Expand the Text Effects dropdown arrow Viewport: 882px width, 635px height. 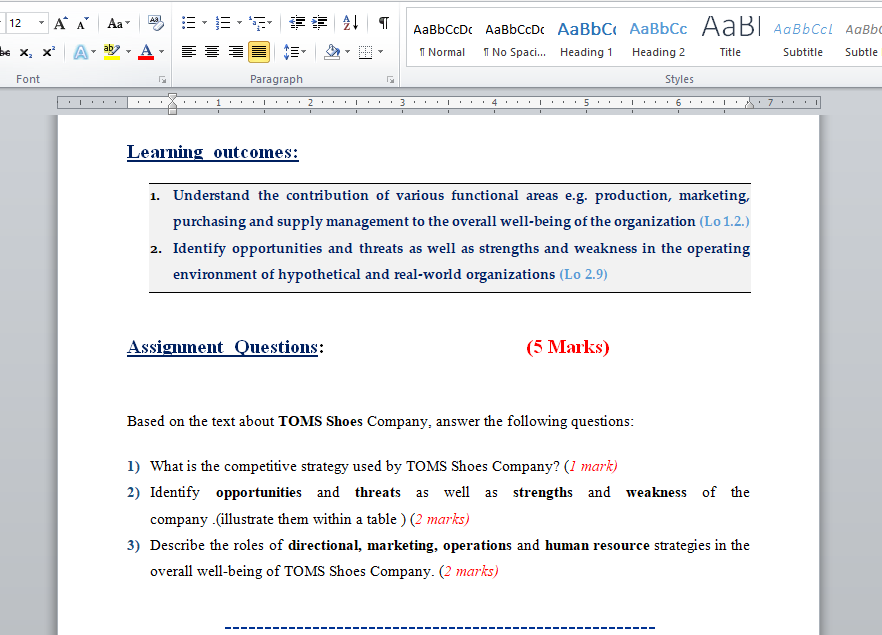point(93,52)
